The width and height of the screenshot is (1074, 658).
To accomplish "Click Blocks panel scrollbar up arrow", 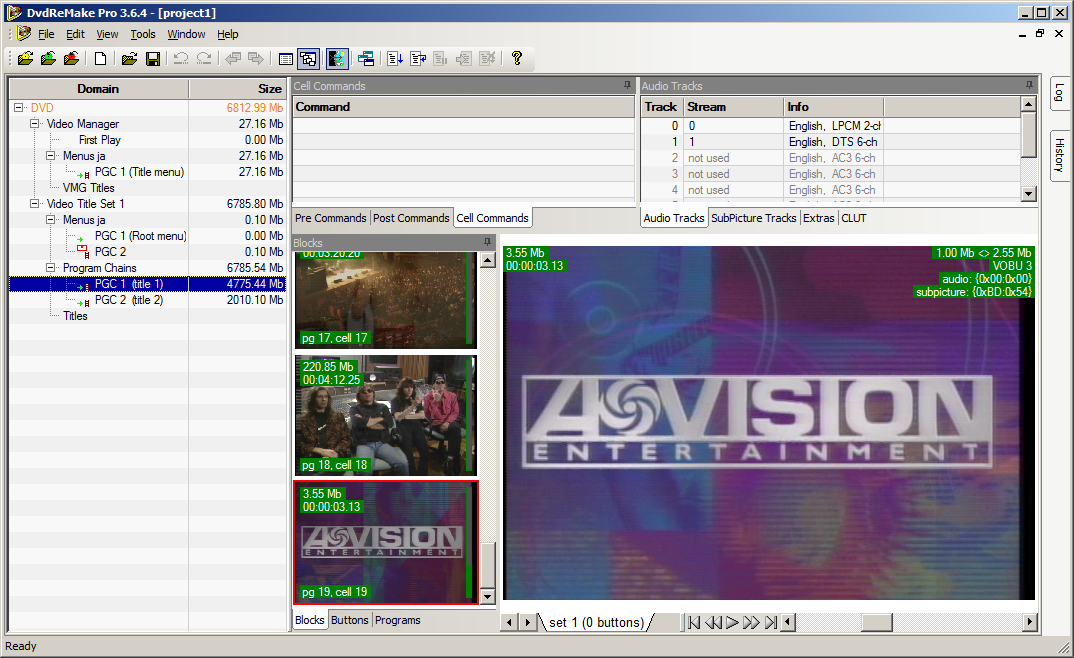I will 488,260.
